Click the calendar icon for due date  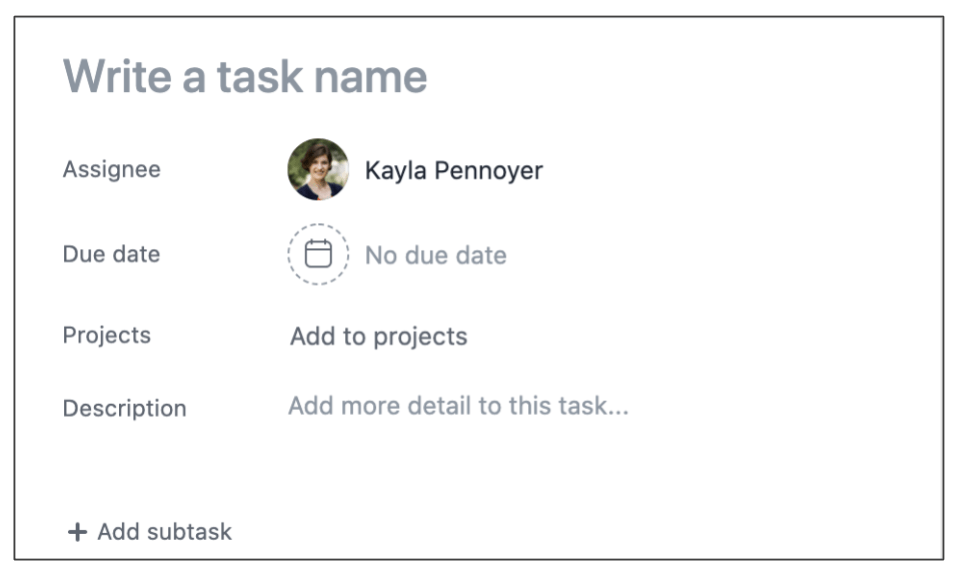click(318, 254)
